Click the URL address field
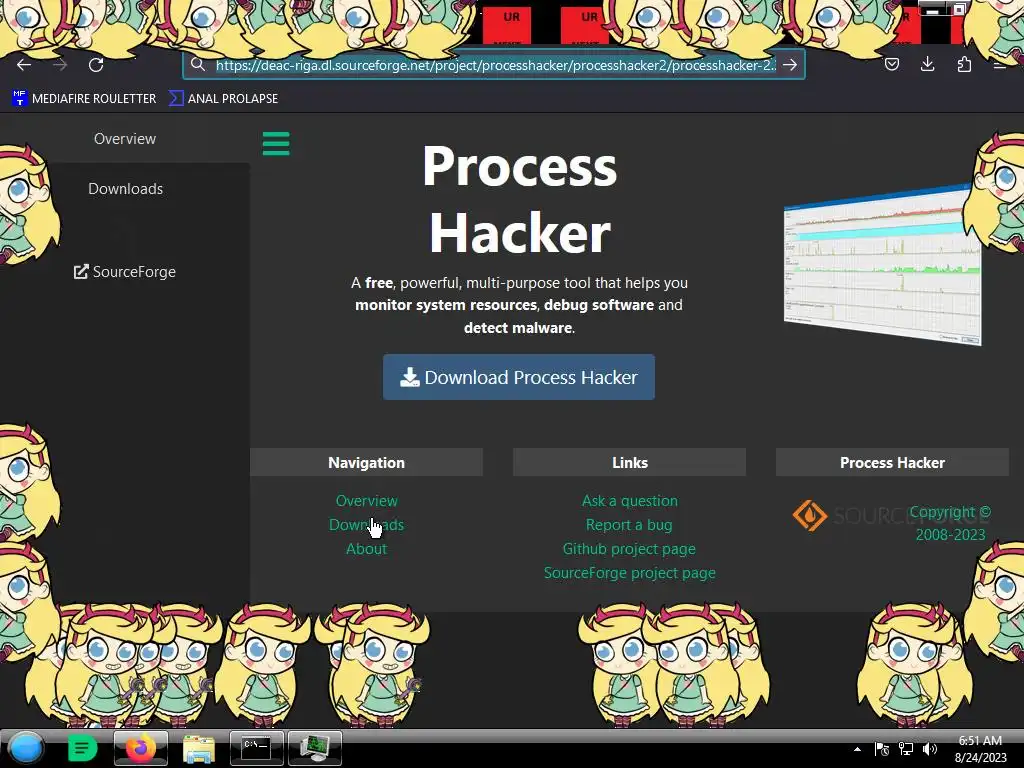Viewport: 1024px width, 768px height. [x=495, y=65]
